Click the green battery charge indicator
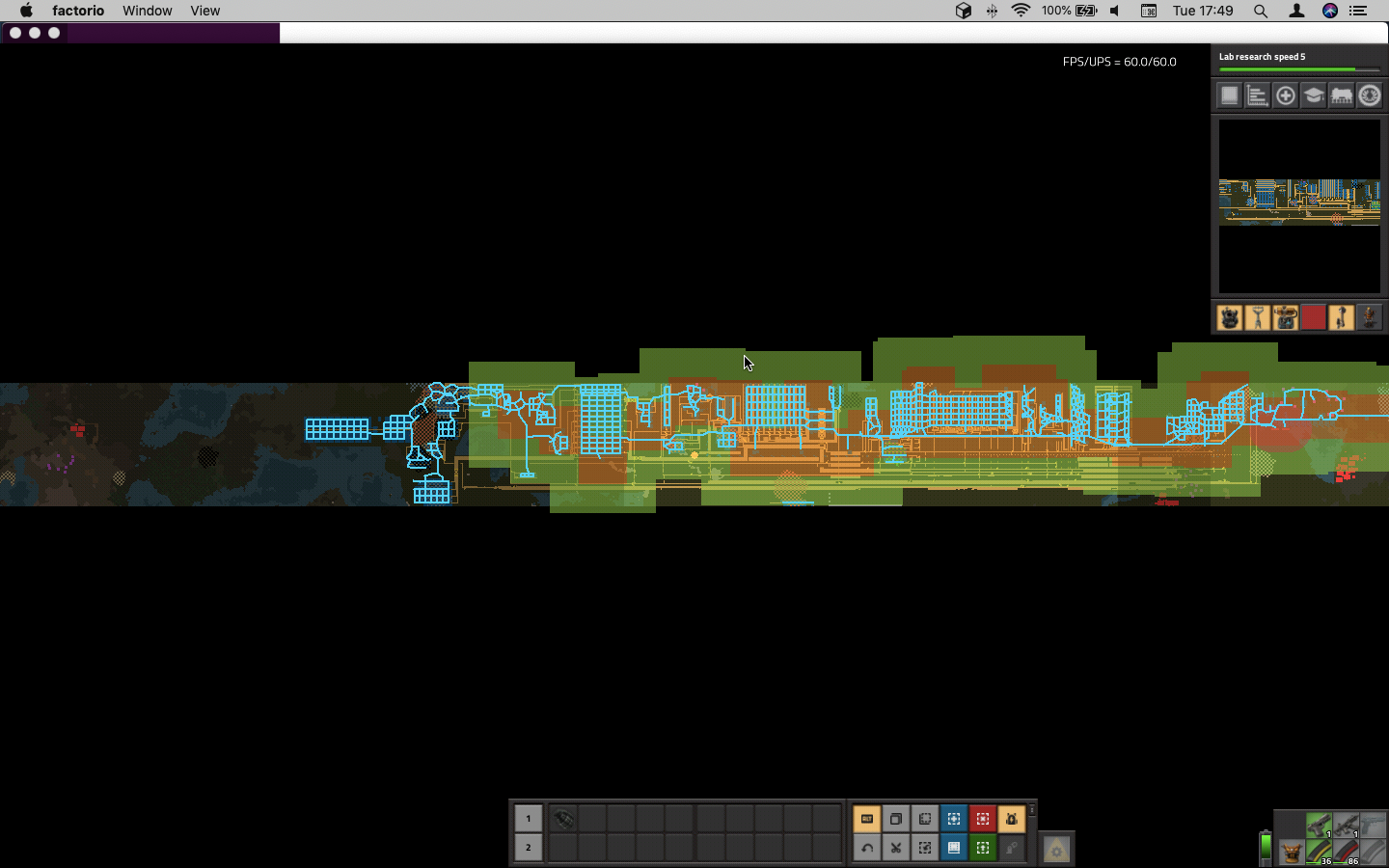1389x868 pixels. pos(1266,848)
